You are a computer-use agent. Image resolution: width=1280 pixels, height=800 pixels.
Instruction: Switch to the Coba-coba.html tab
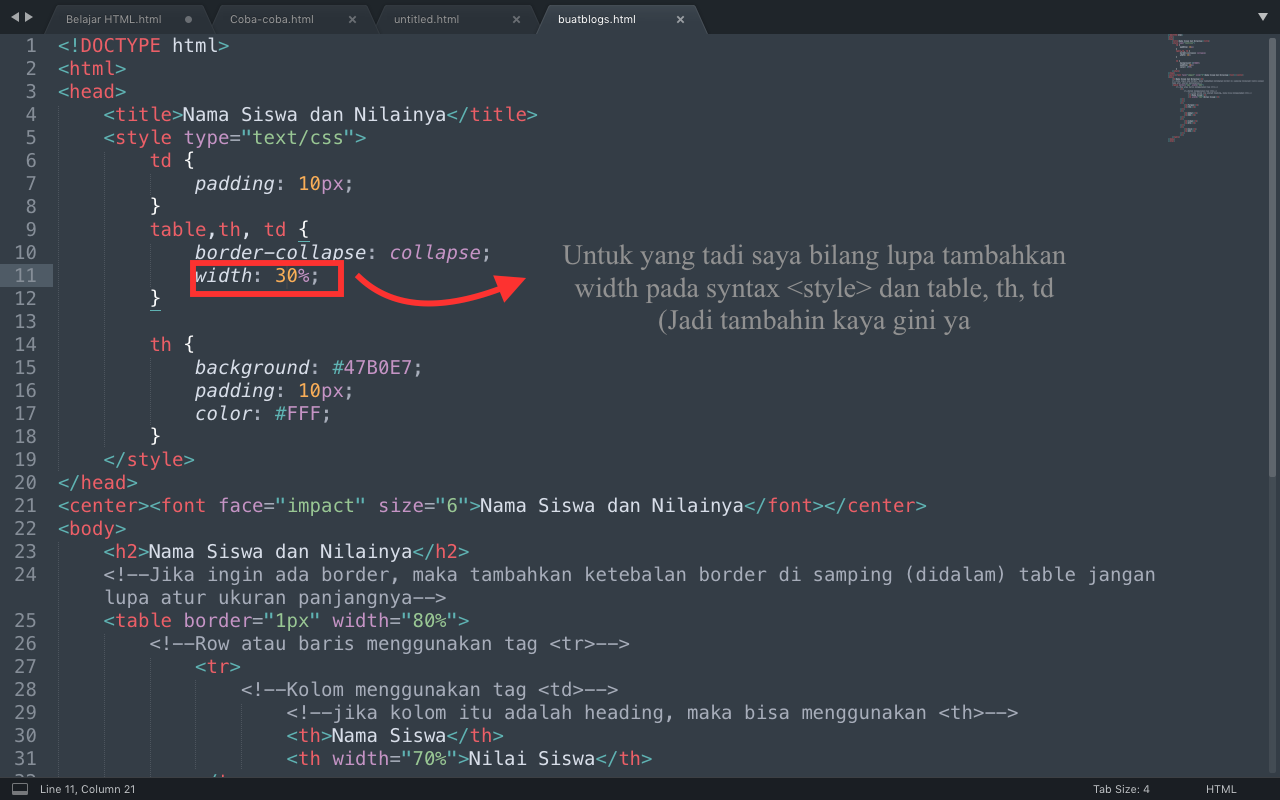pyautogui.click(x=271, y=19)
